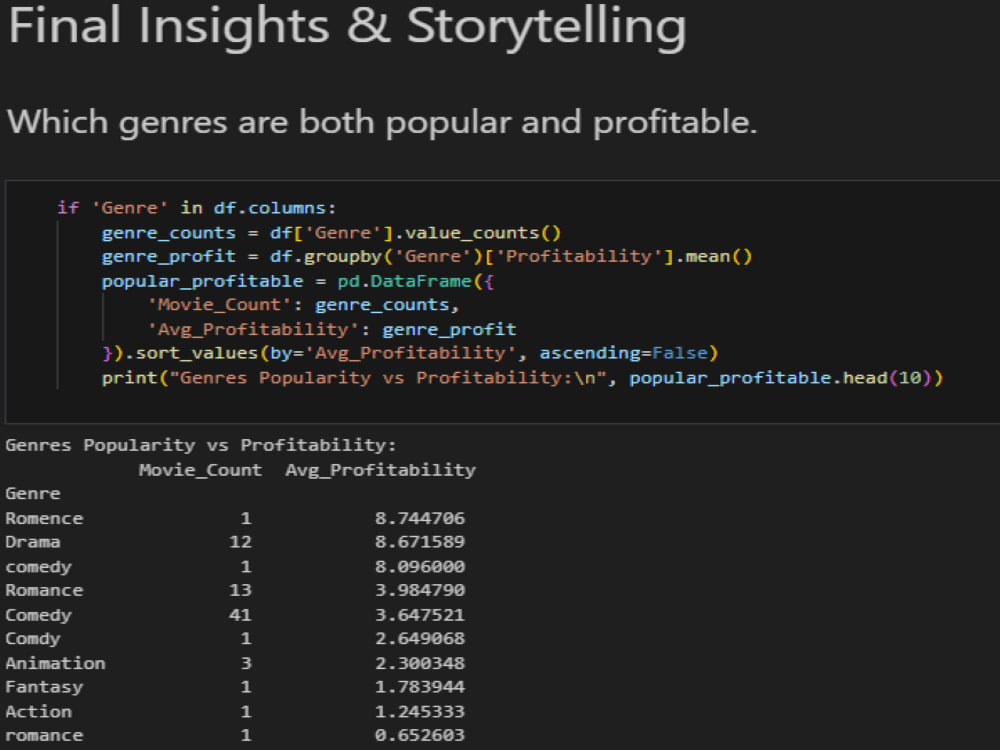Screen dimensions: 1000x750
Task: Click the "'Avg_Profitability': genre_profit" line
Action: coord(331,329)
